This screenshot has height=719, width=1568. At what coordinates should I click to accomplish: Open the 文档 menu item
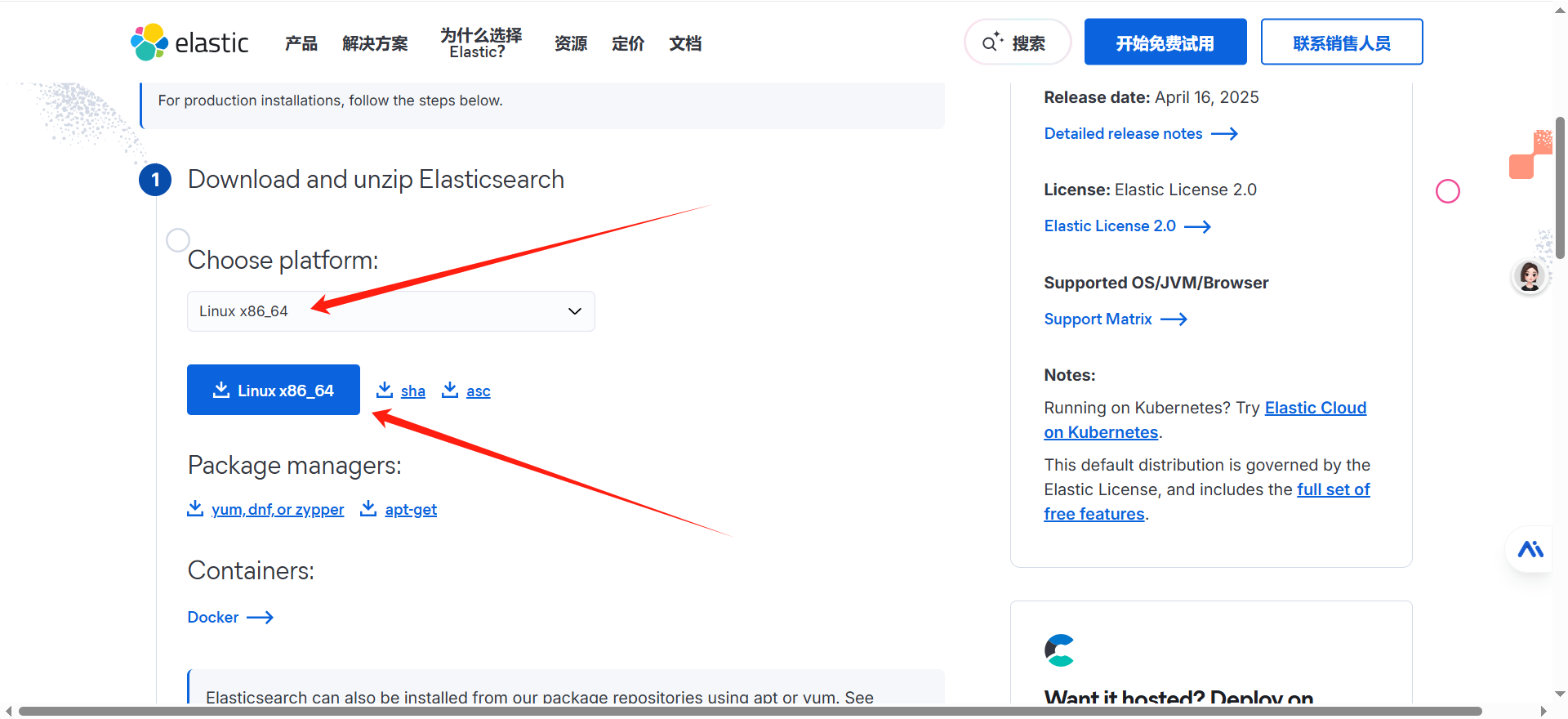coord(685,43)
